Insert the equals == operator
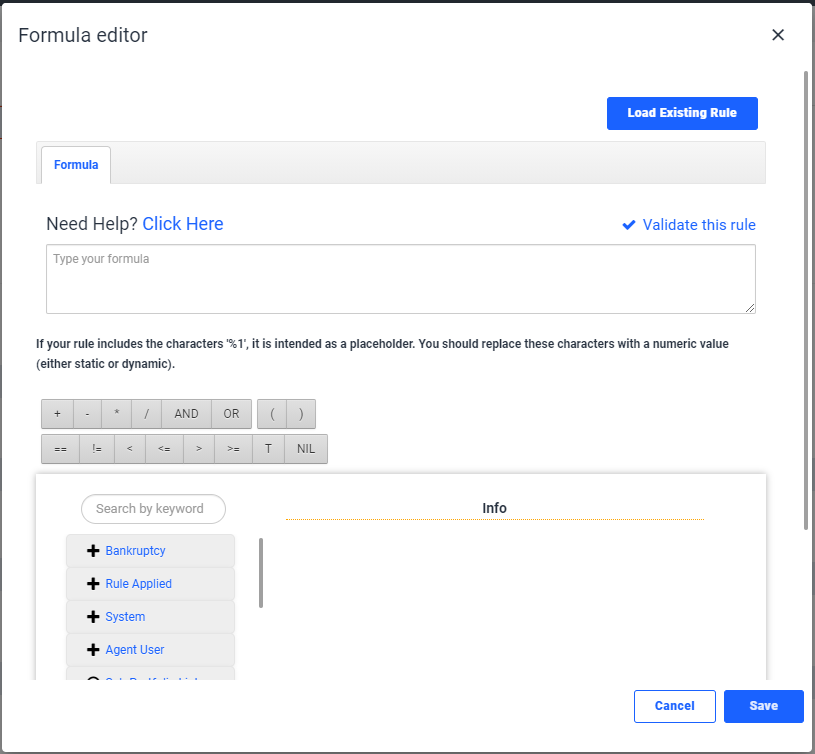Image resolution: width=815 pixels, height=754 pixels. pos(60,448)
